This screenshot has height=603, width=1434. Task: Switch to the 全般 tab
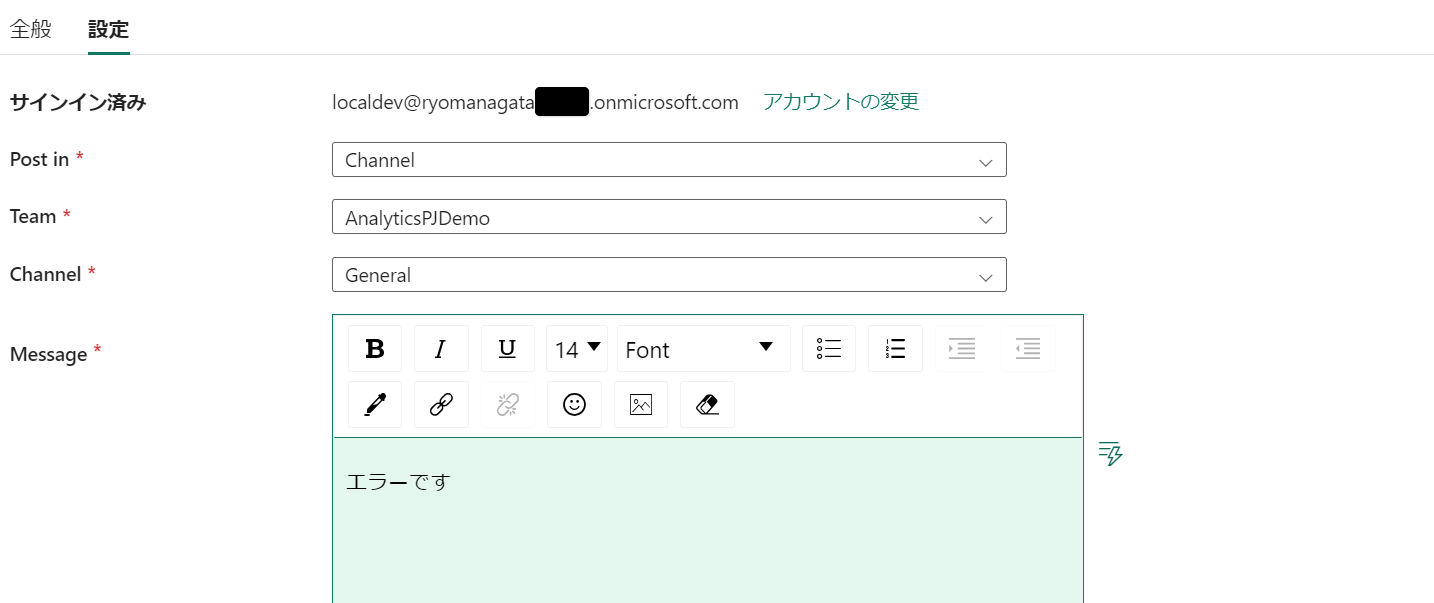click(x=31, y=28)
